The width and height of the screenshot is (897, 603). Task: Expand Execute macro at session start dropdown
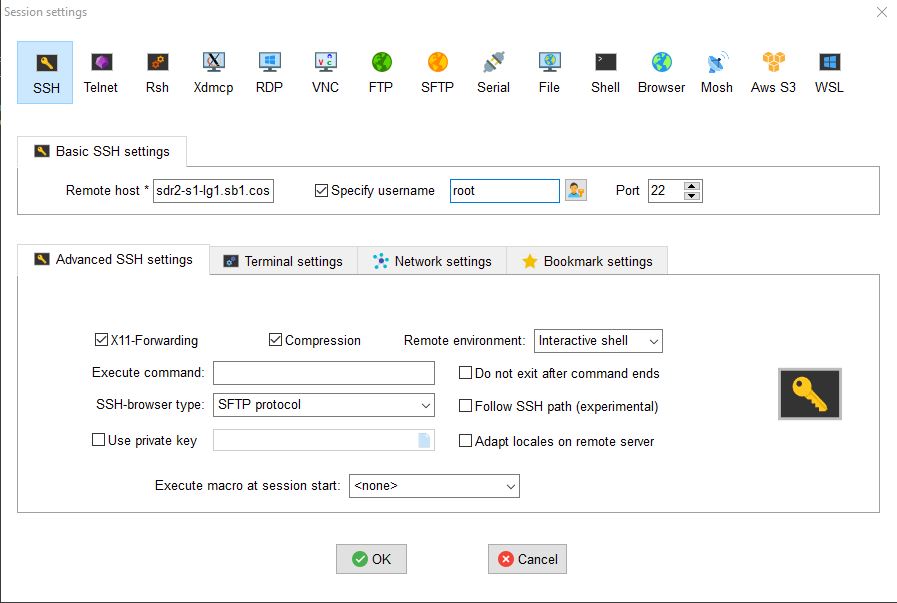point(434,486)
